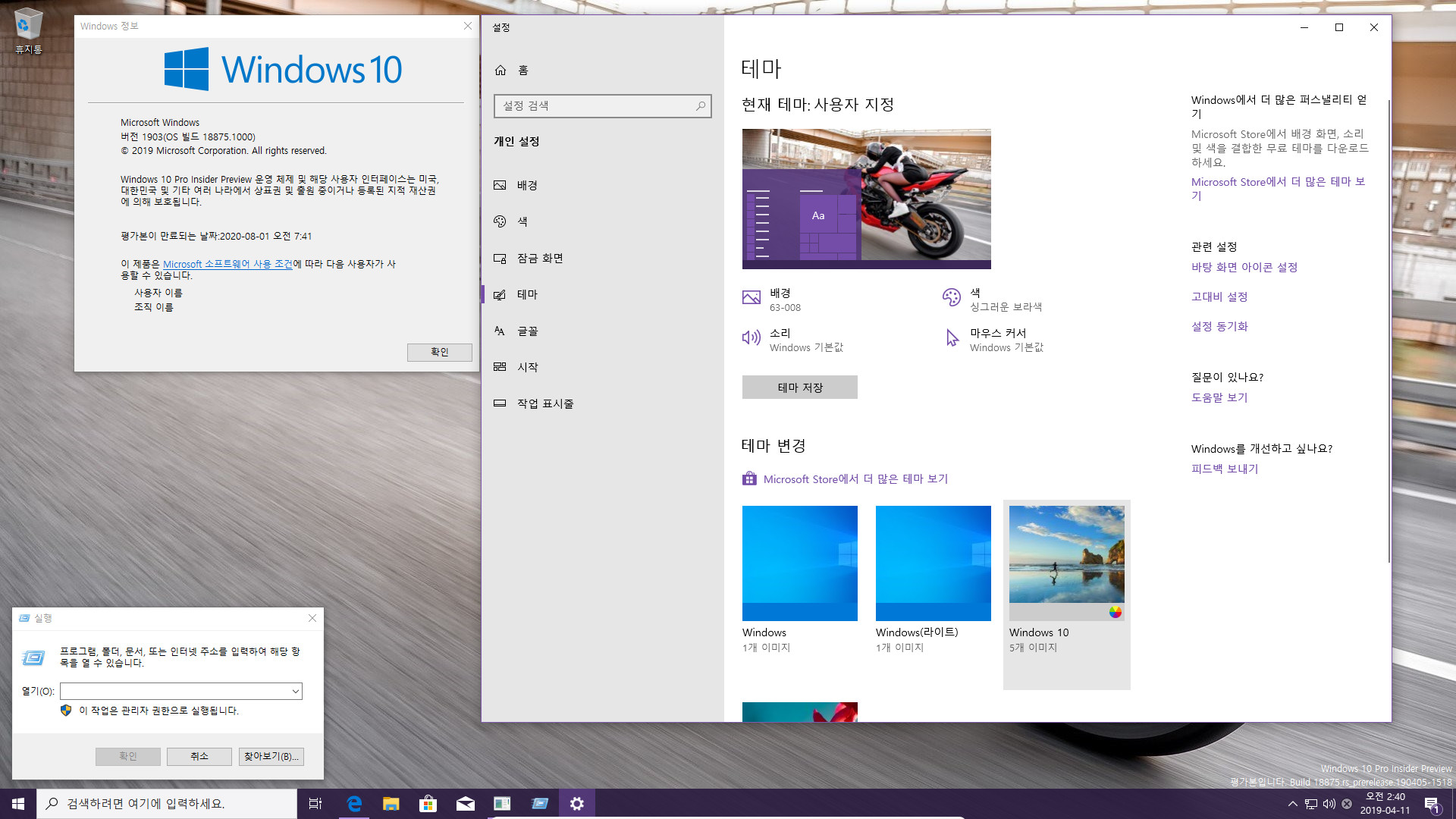
Task: Select the Windows theme thumbnail
Action: tap(799, 563)
